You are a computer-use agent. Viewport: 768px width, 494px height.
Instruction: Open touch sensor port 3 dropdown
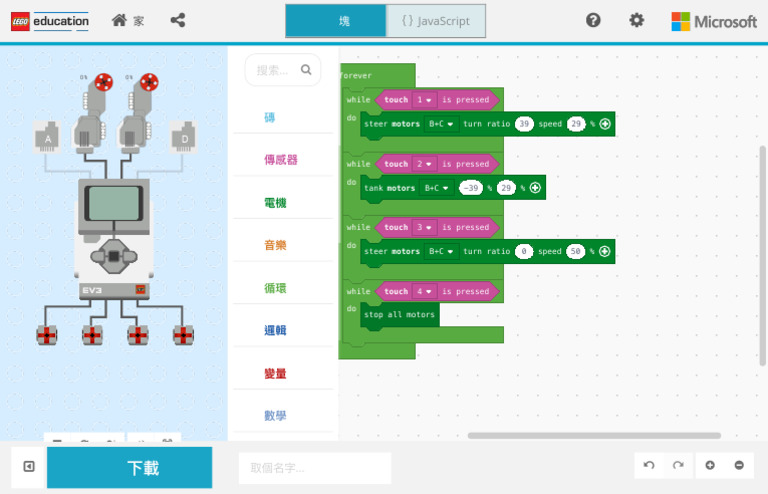click(424, 227)
